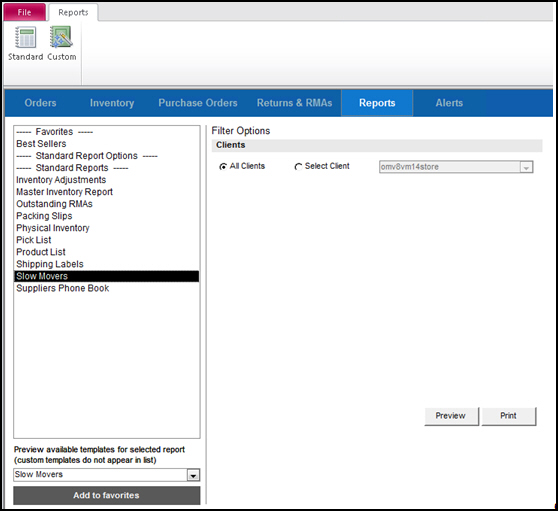
Task: Choose the Select Client radio option
Action: click(298, 166)
